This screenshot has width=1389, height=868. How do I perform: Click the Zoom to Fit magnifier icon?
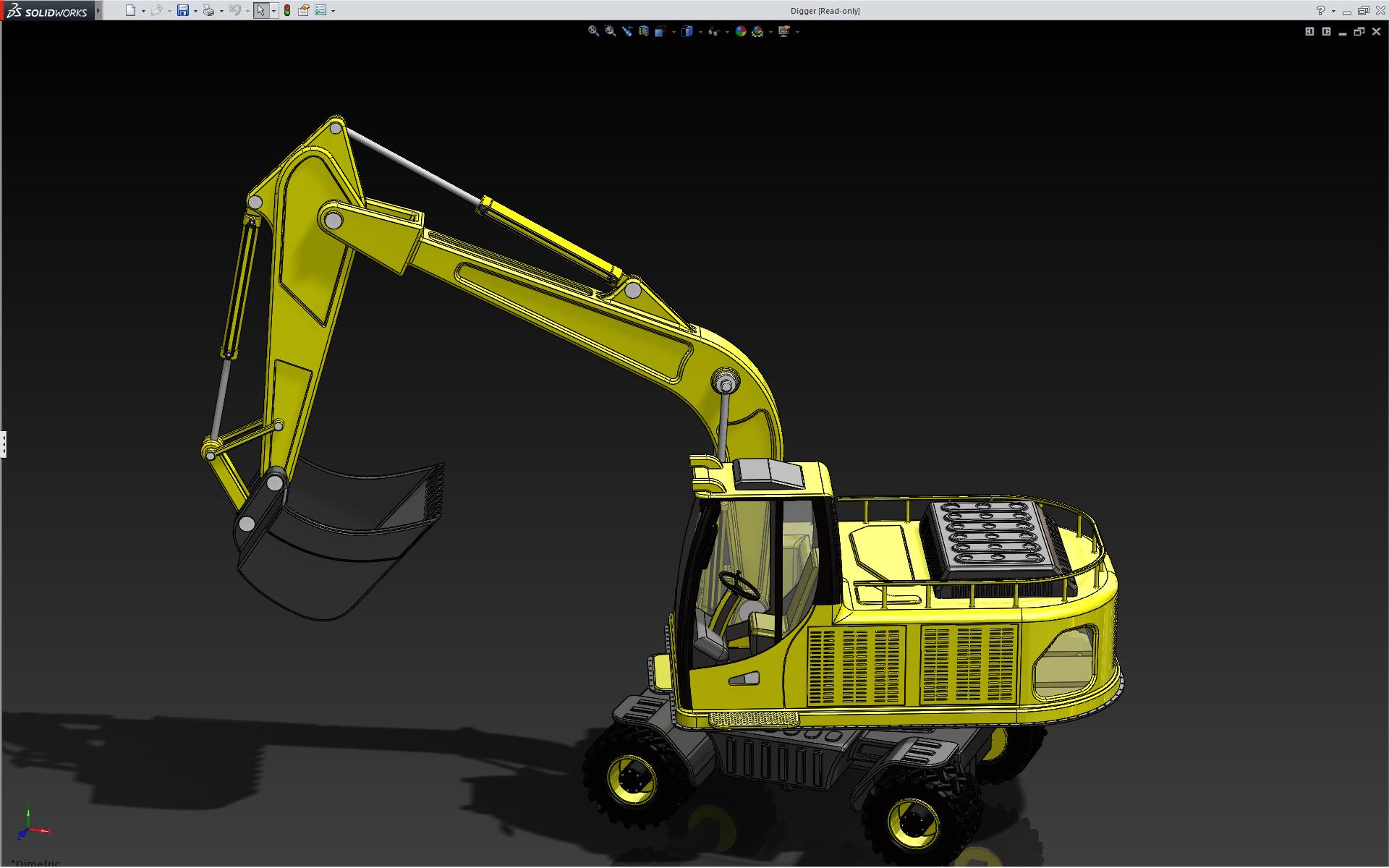(593, 31)
